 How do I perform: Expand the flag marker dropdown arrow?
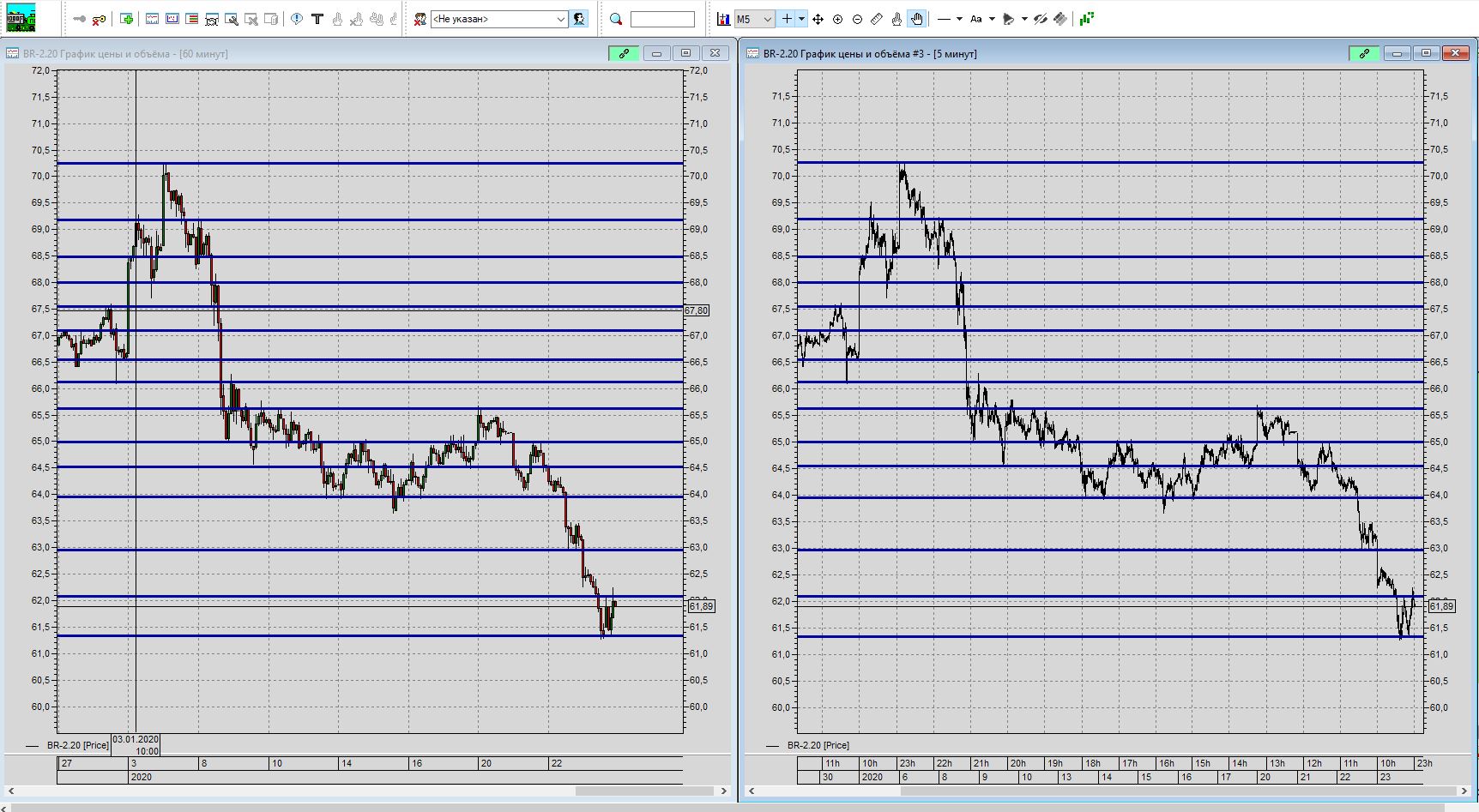coord(1024,19)
